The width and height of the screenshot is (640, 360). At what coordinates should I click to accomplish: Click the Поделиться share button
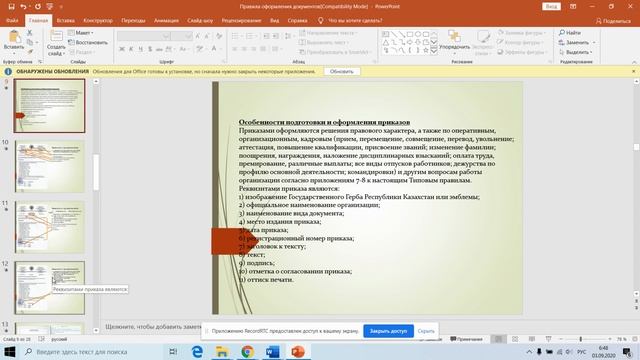coord(613,21)
